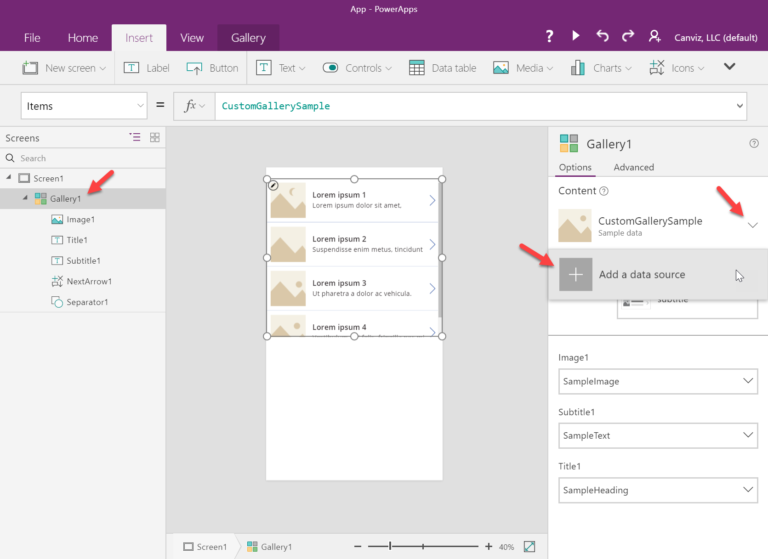
Task: Insert a Button control from ribbon
Action: [x=212, y=68]
